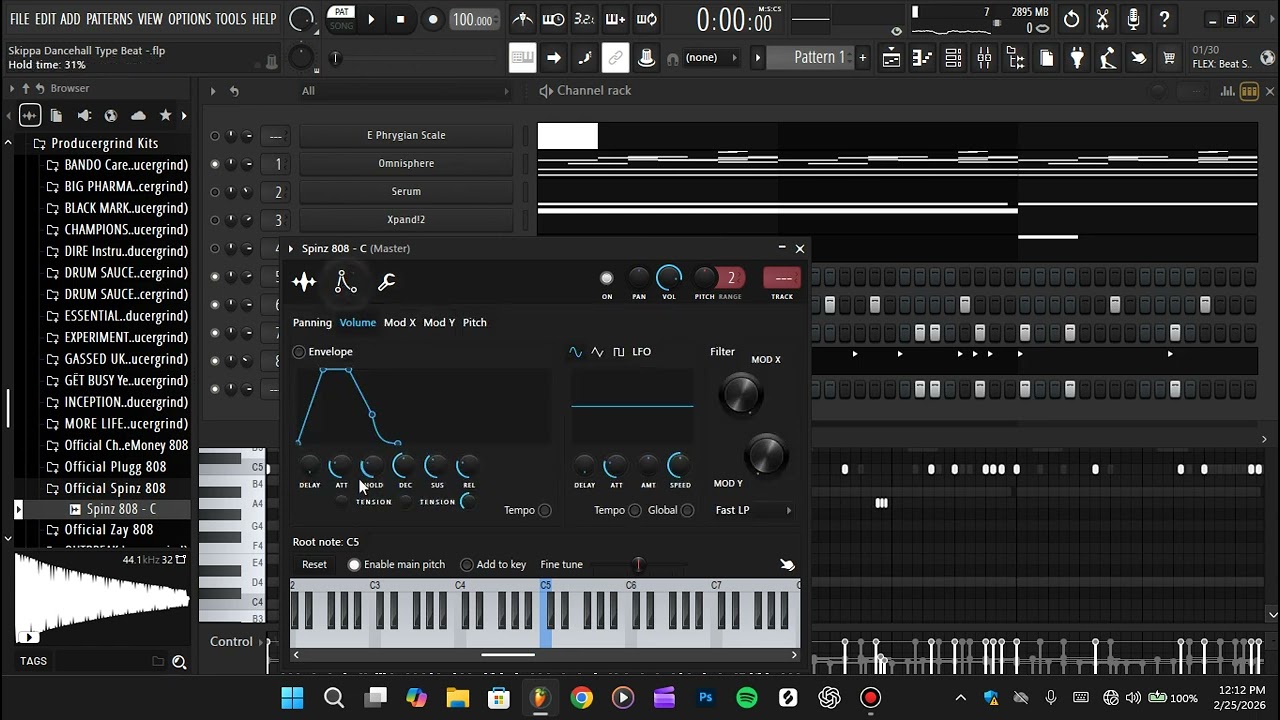1280x720 pixels.
Task: Open the plugin picker plug icon
Action: [x=1077, y=58]
